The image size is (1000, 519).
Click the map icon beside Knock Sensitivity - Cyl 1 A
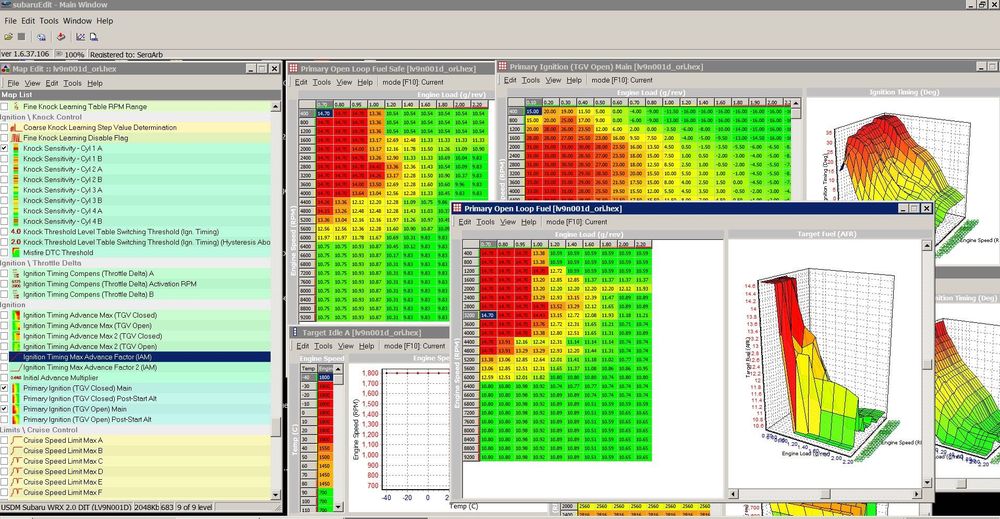tap(16, 148)
